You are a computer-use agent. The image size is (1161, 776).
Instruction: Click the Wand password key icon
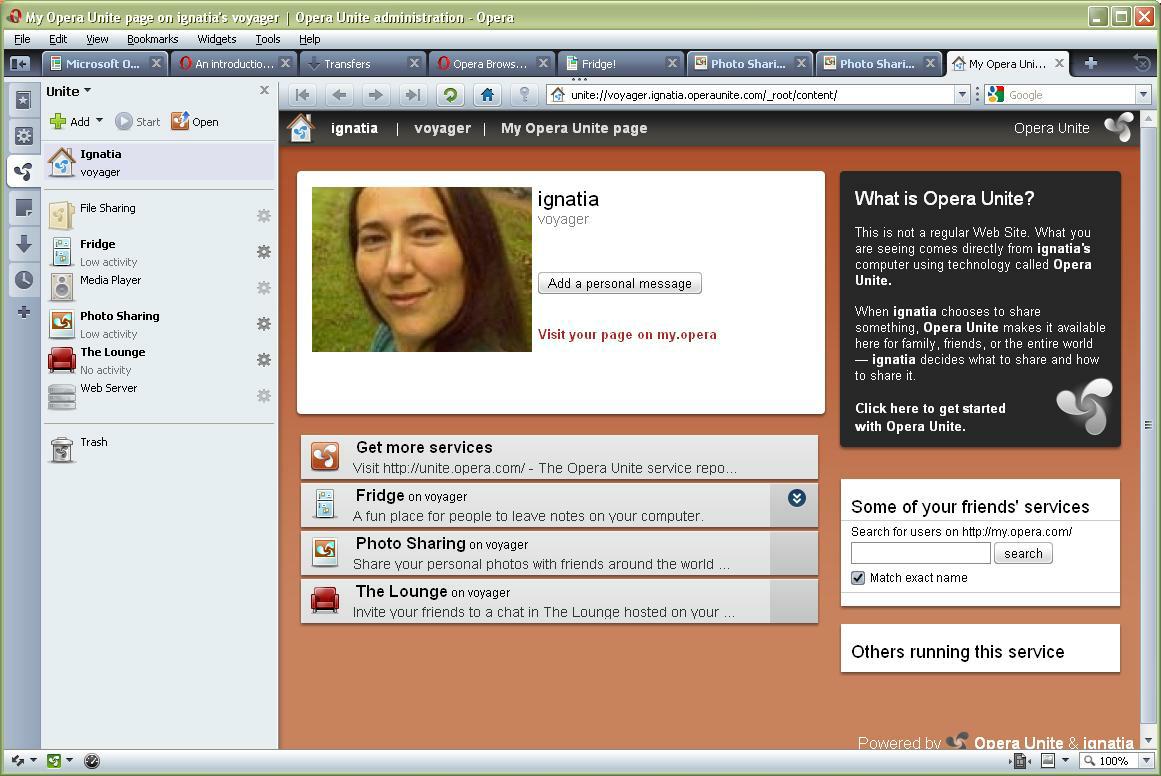tap(524, 95)
